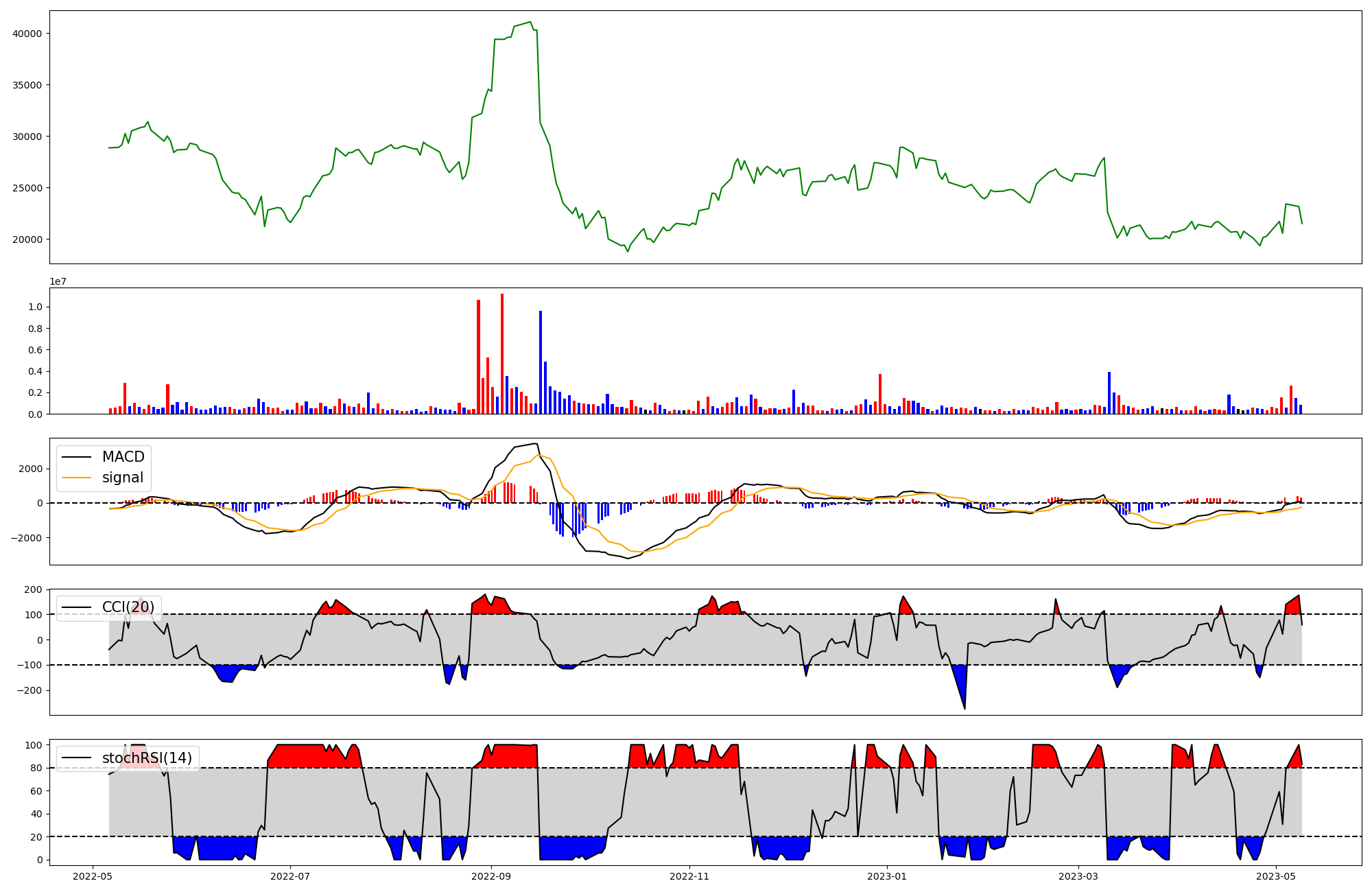Click the 1e7 volume scale label

58,282
